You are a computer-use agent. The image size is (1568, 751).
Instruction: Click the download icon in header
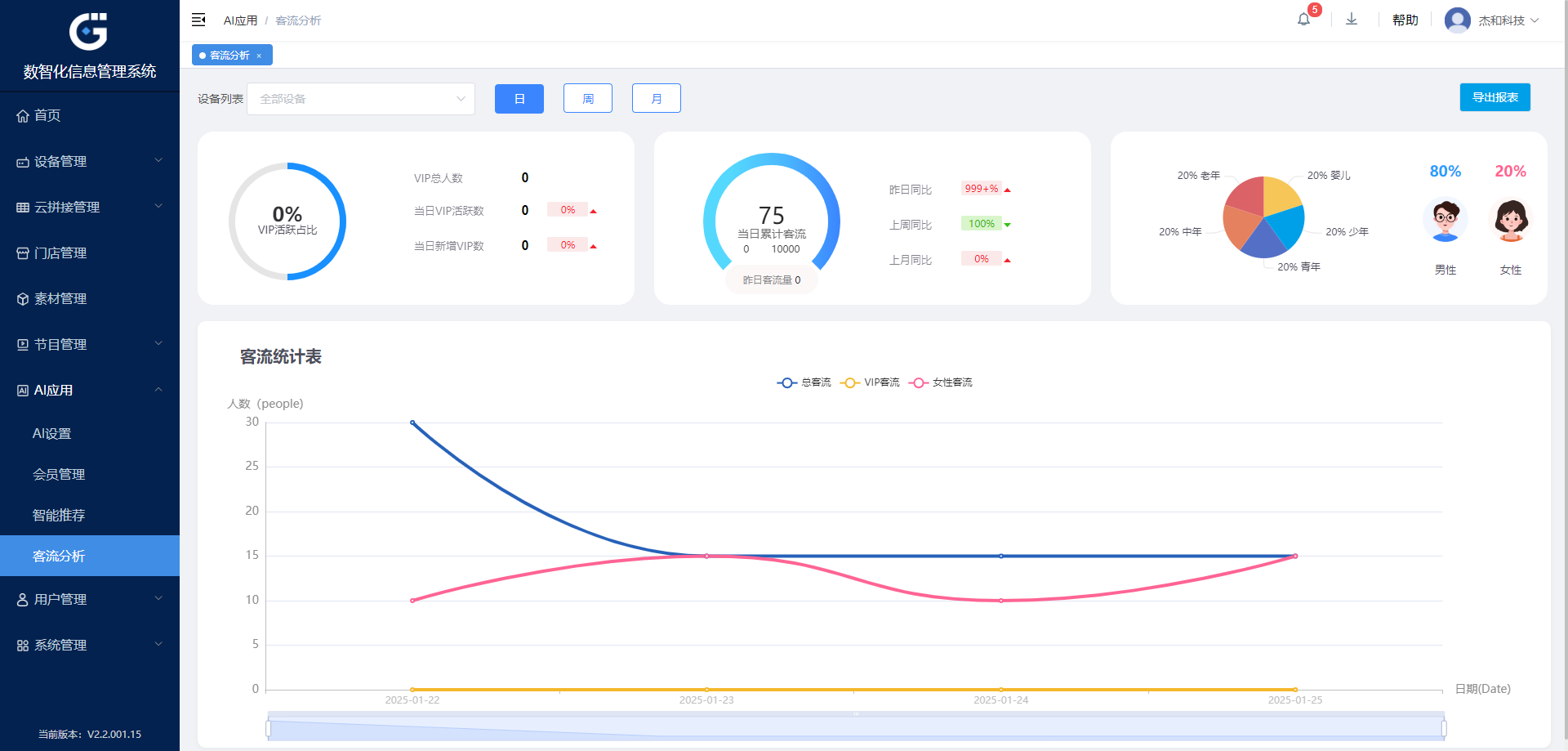[x=1352, y=20]
